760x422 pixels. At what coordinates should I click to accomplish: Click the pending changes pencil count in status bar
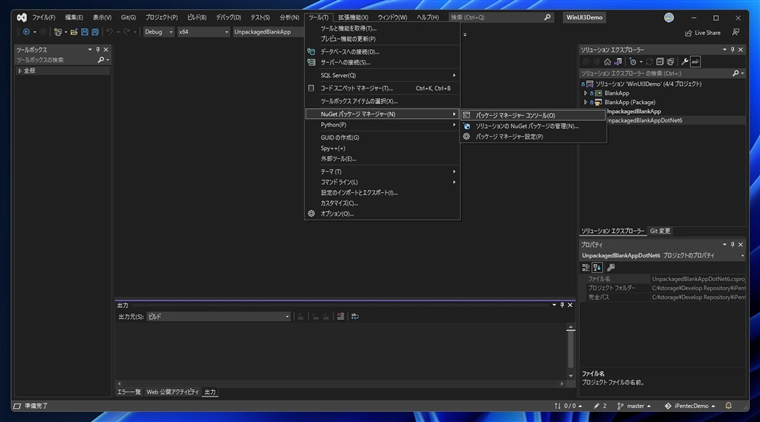coord(600,406)
